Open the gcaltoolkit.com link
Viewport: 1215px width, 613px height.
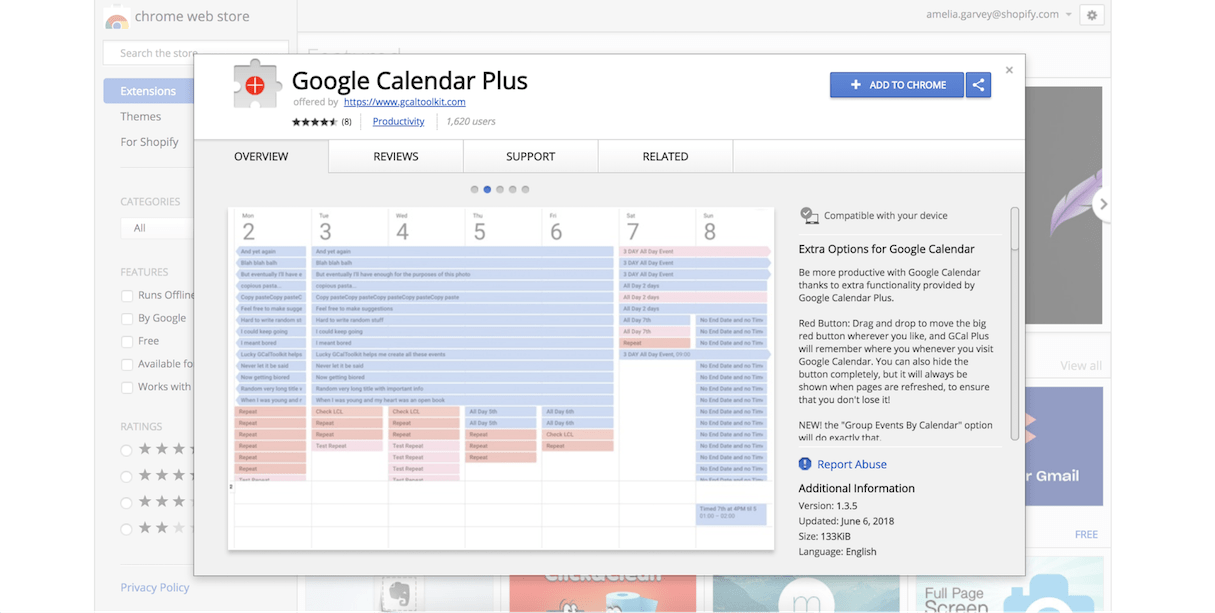(x=404, y=102)
